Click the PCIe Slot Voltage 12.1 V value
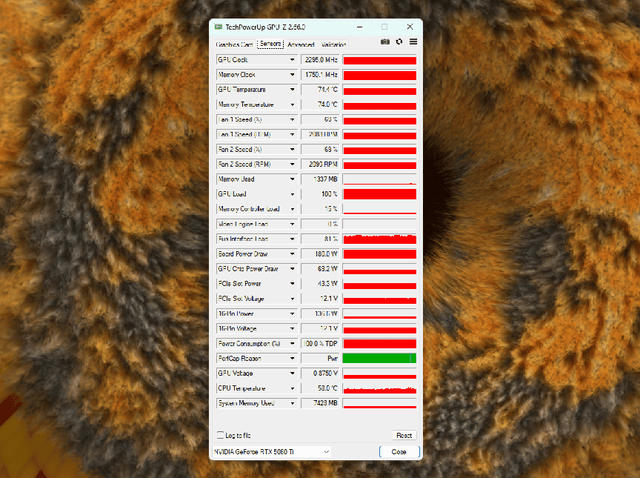The height and width of the screenshot is (478, 640). [320, 299]
